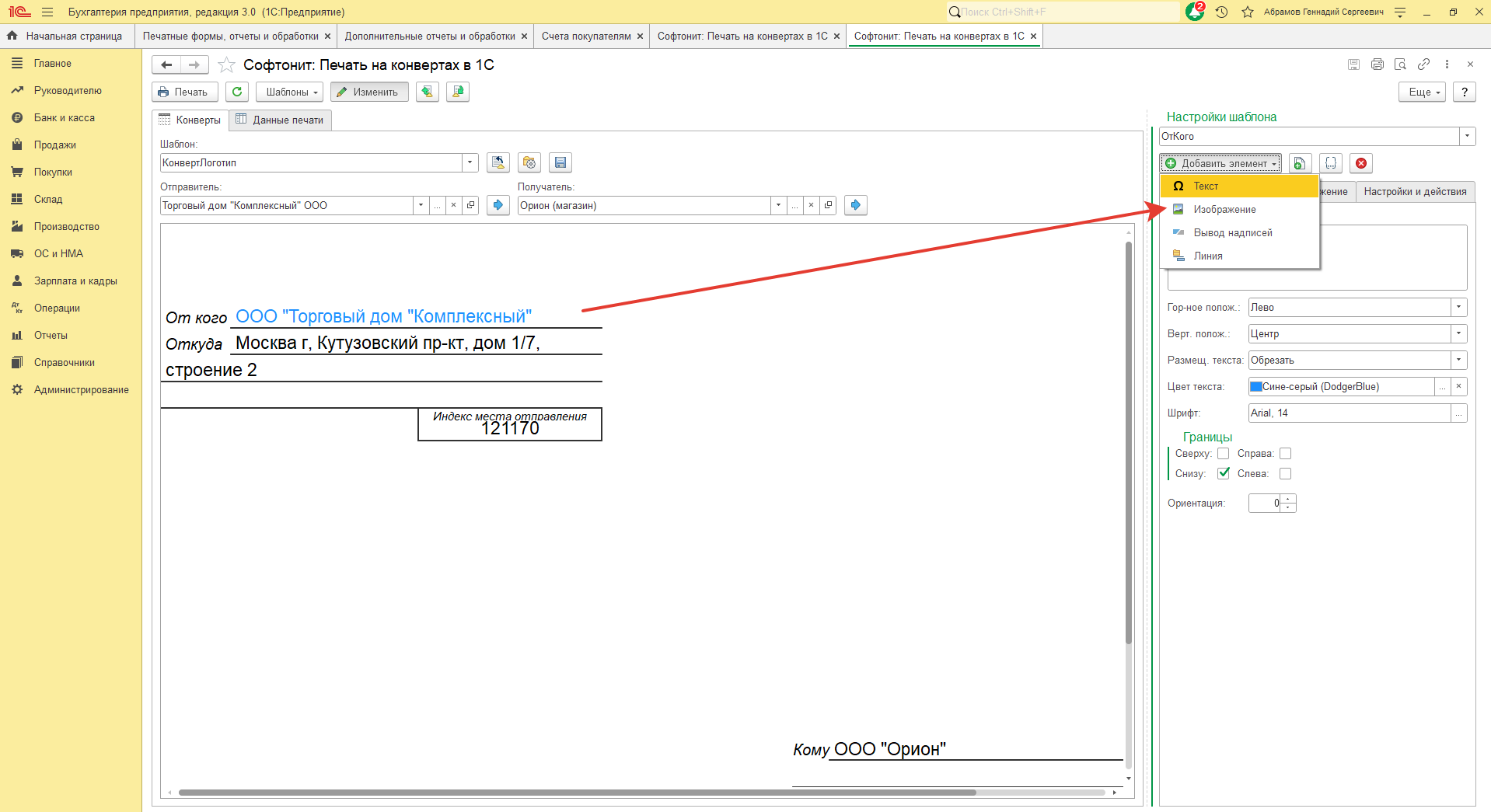Select Изображение from the add element menu
Viewport: 1491px width, 812px height.
tap(1224, 210)
